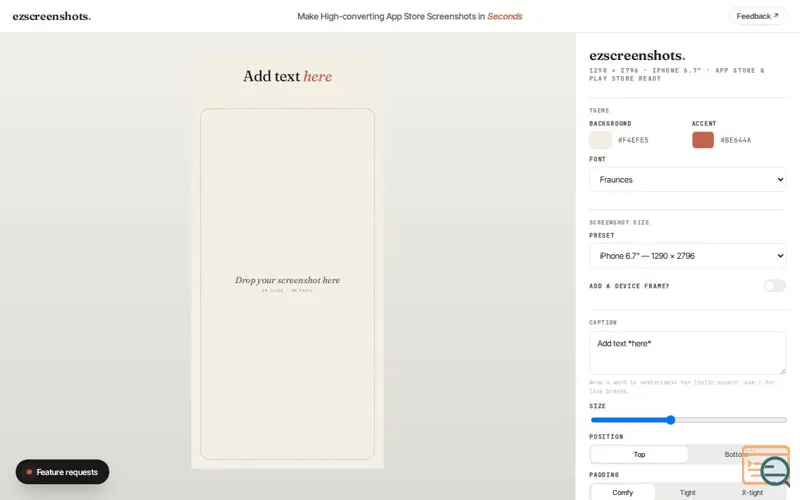This screenshot has height=500, width=800.
Task: Click the red dot on Feature requests
Action: [29, 472]
